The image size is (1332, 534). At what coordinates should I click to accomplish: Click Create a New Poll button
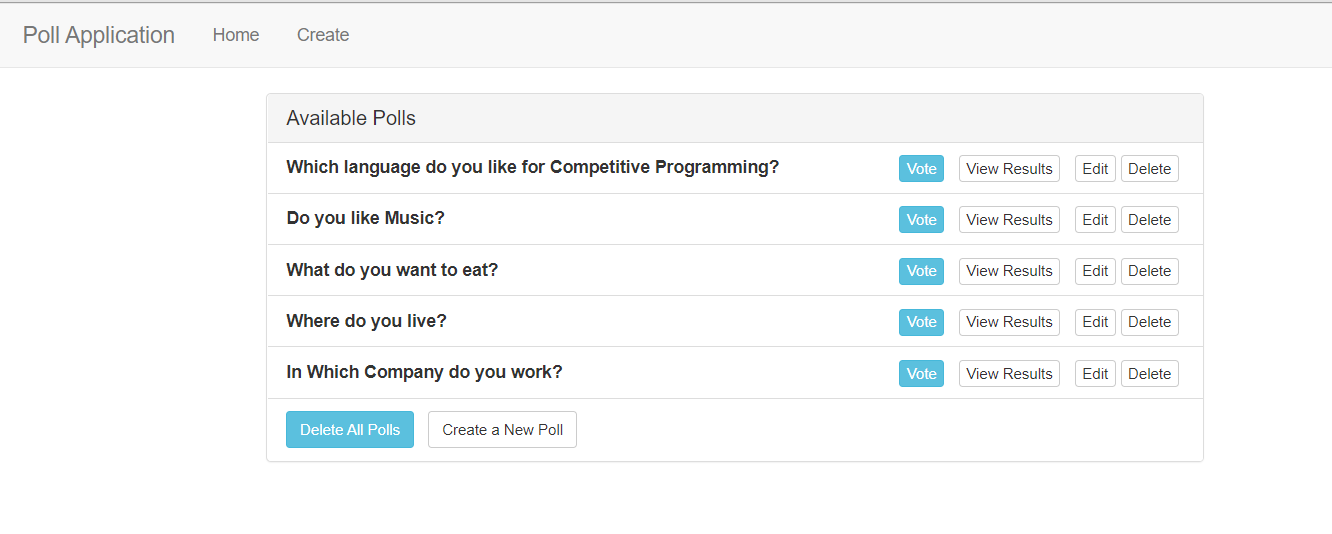tap(502, 430)
